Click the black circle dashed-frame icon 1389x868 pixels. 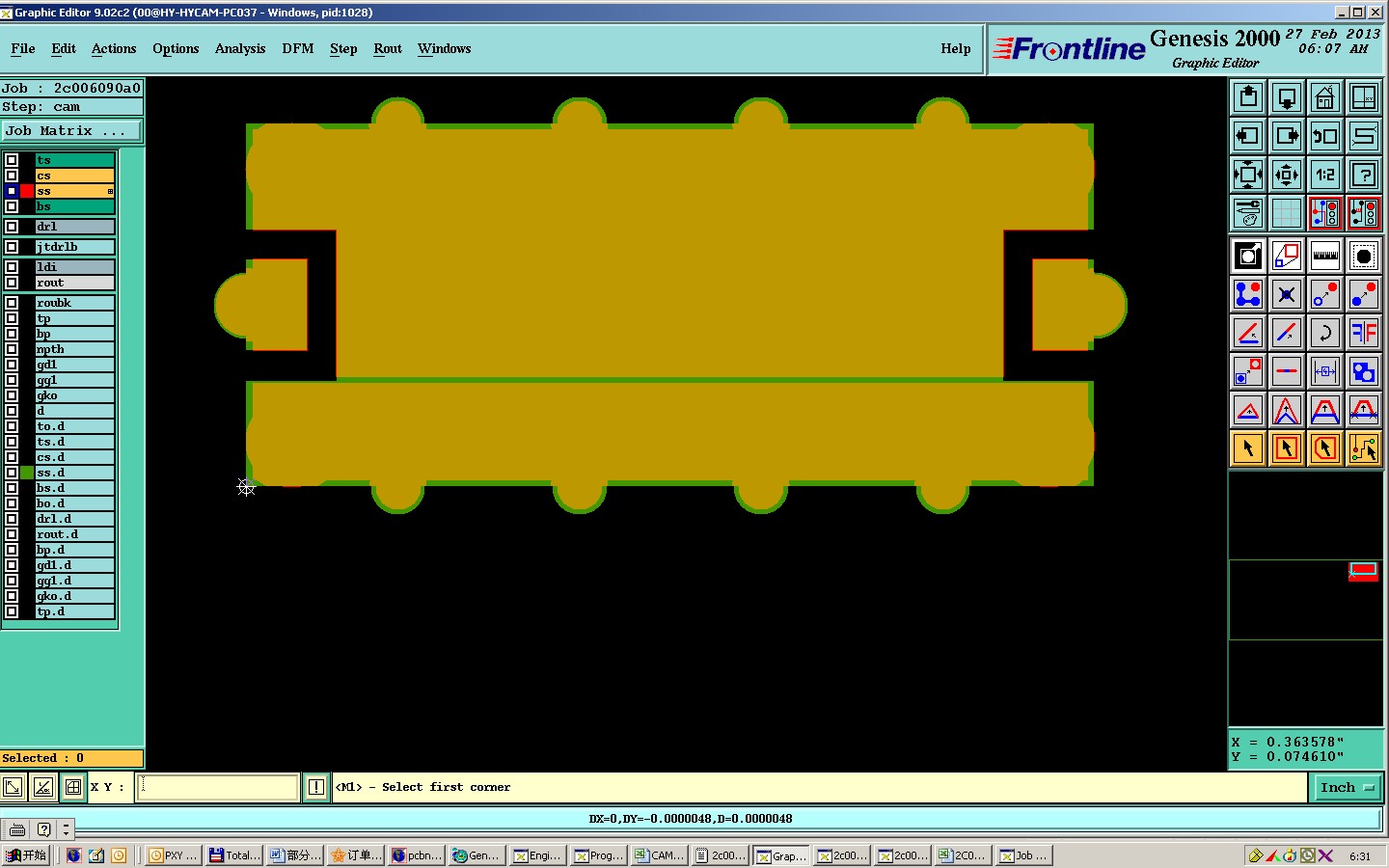pos(1364,256)
